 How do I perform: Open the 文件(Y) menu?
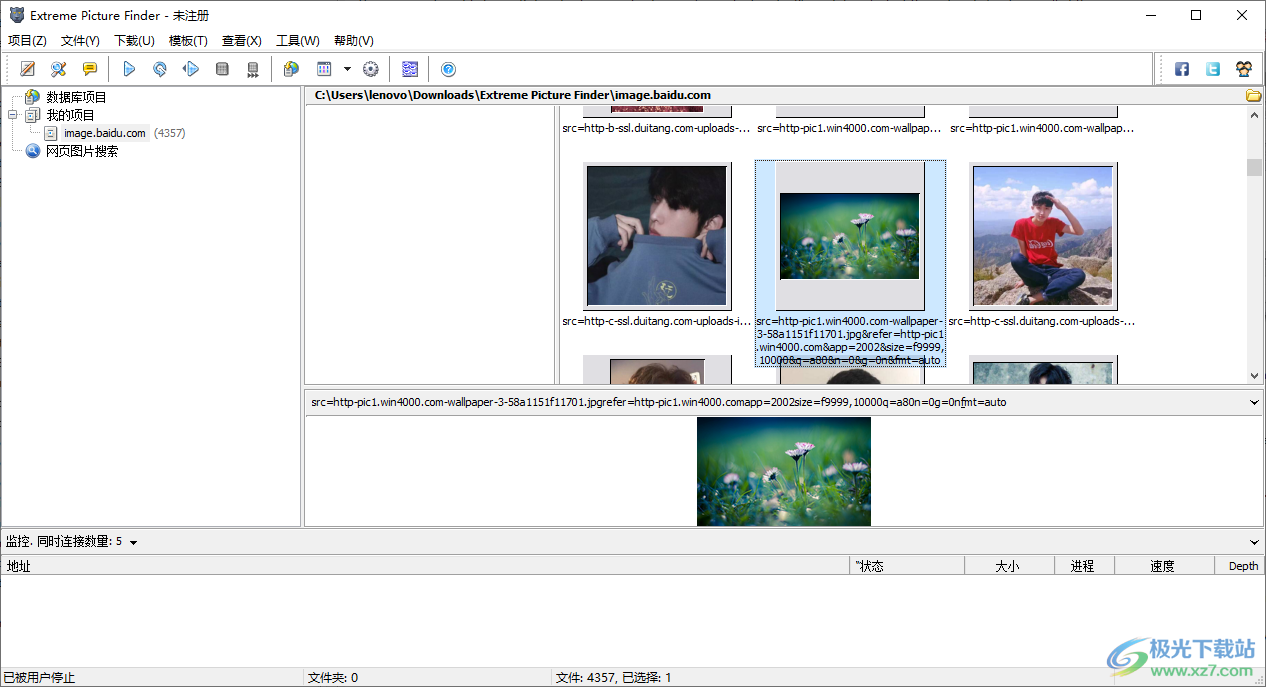coord(80,41)
